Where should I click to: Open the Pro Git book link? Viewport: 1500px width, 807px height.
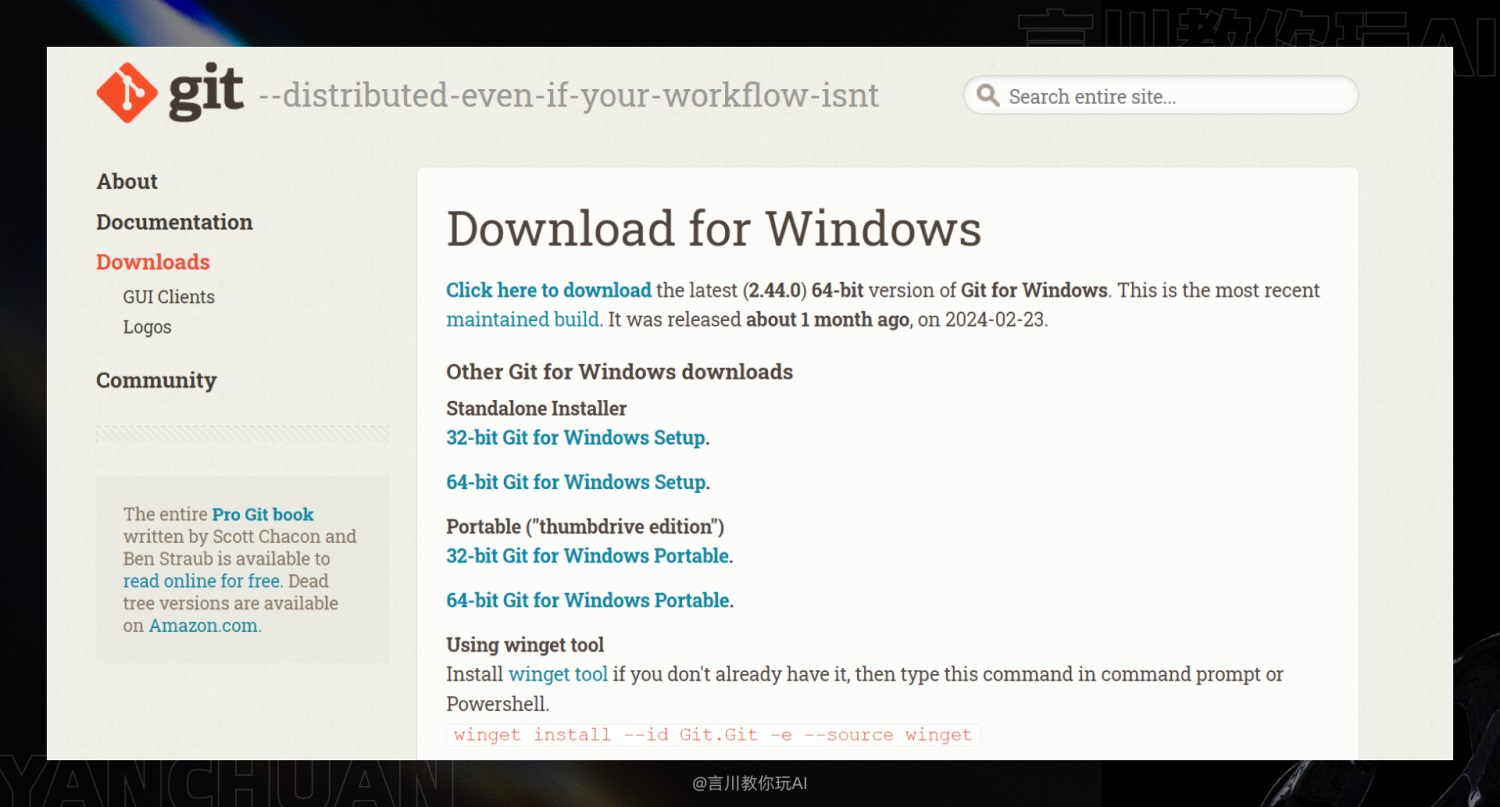click(263, 514)
